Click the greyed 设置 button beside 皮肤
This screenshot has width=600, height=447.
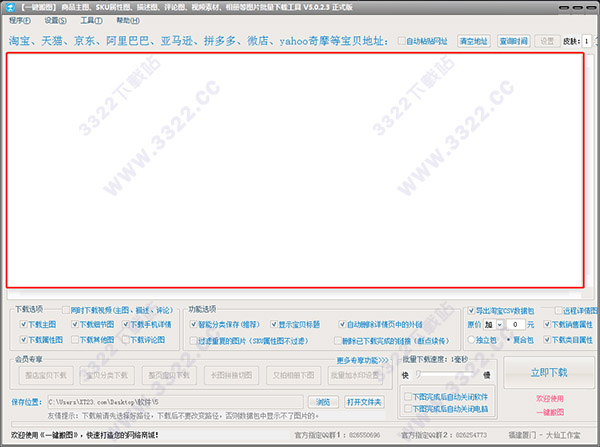[x=547, y=41]
